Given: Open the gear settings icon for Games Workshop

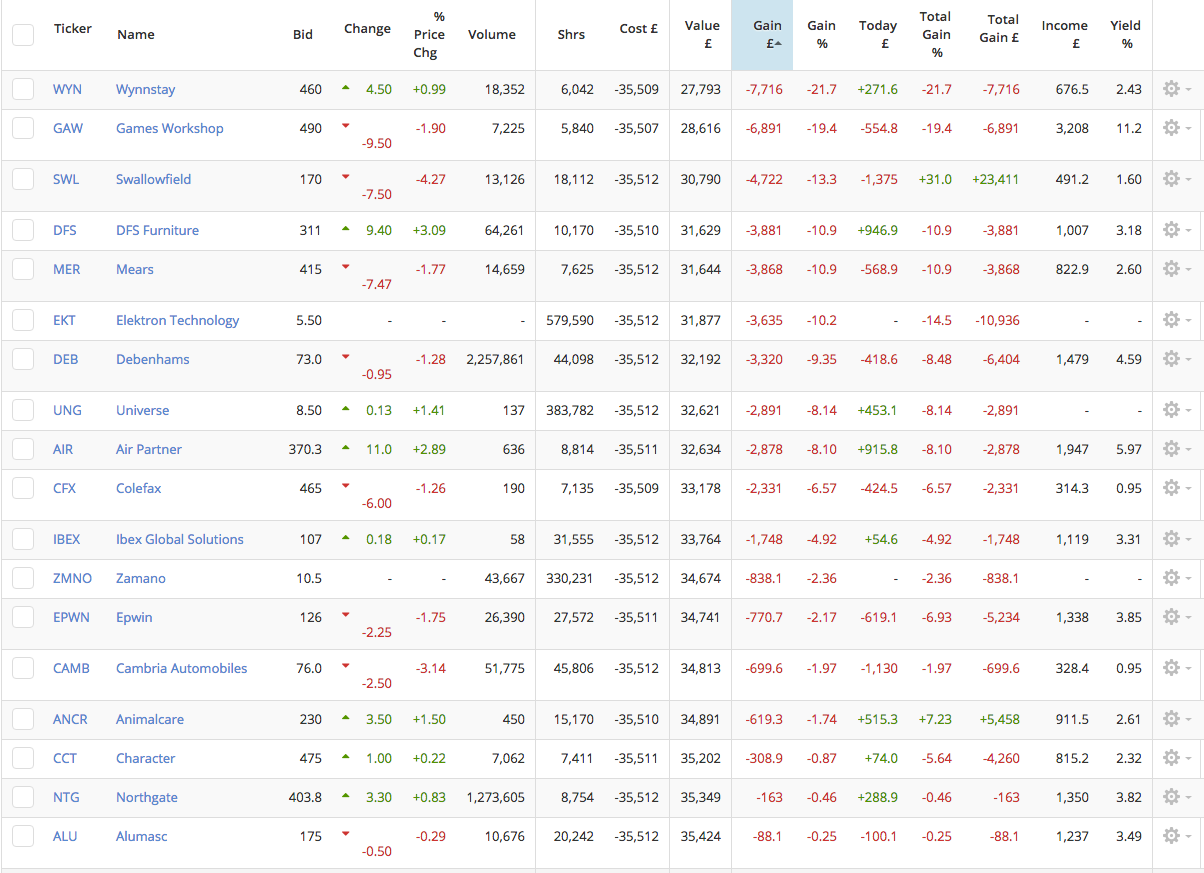Looking at the screenshot, I should pos(1172,128).
